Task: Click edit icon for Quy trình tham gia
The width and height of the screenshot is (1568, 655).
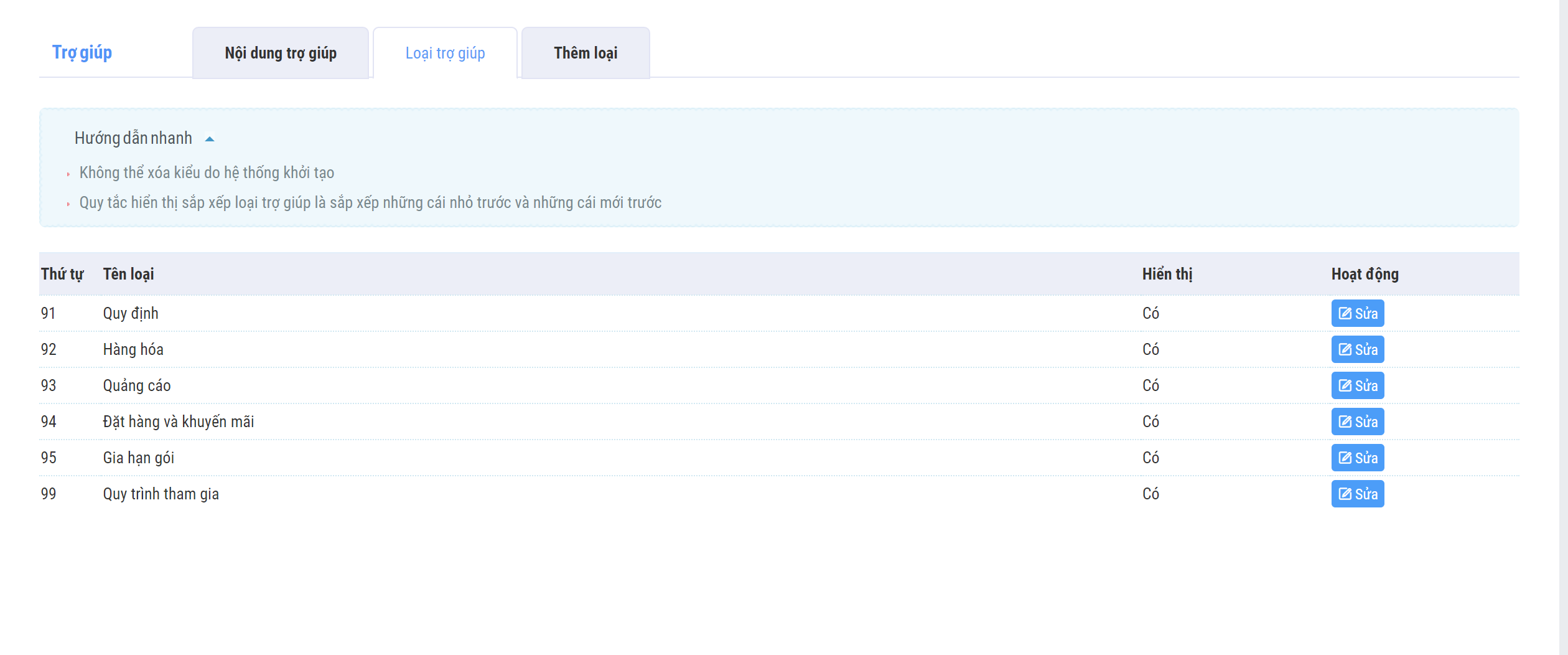Action: coord(1345,494)
